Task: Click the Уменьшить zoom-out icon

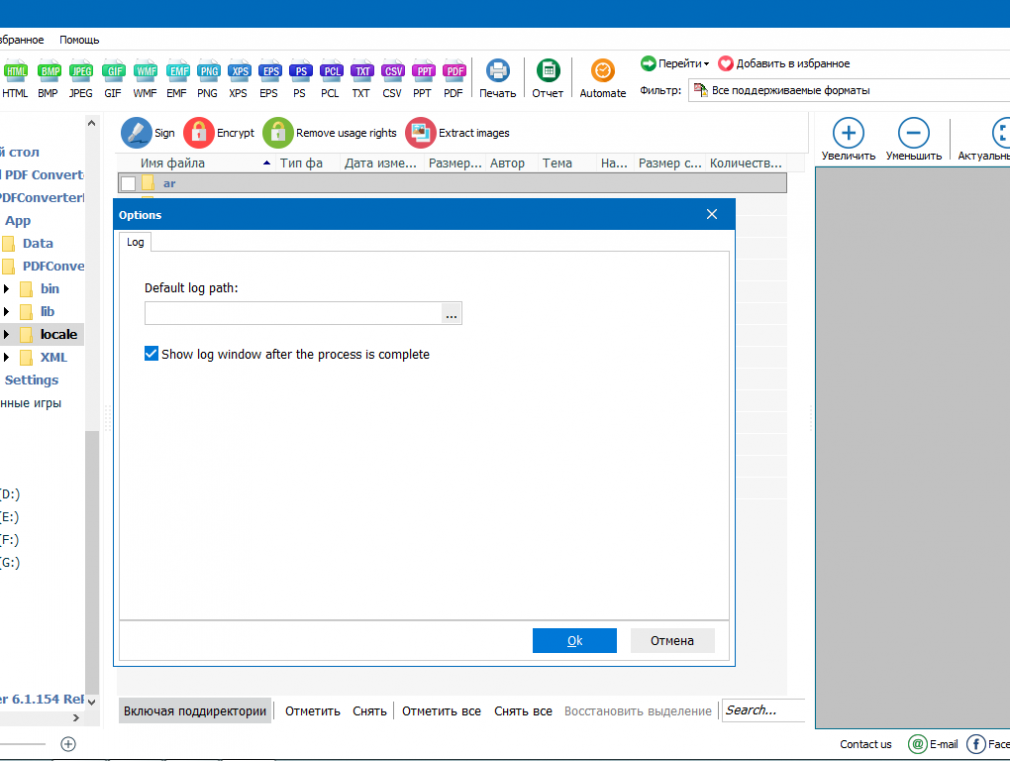Action: (913, 133)
